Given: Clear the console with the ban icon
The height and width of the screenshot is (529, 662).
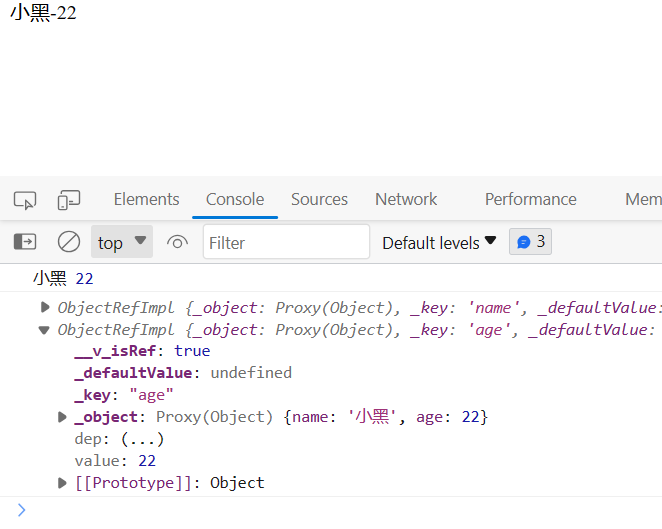Looking at the screenshot, I should [x=69, y=242].
